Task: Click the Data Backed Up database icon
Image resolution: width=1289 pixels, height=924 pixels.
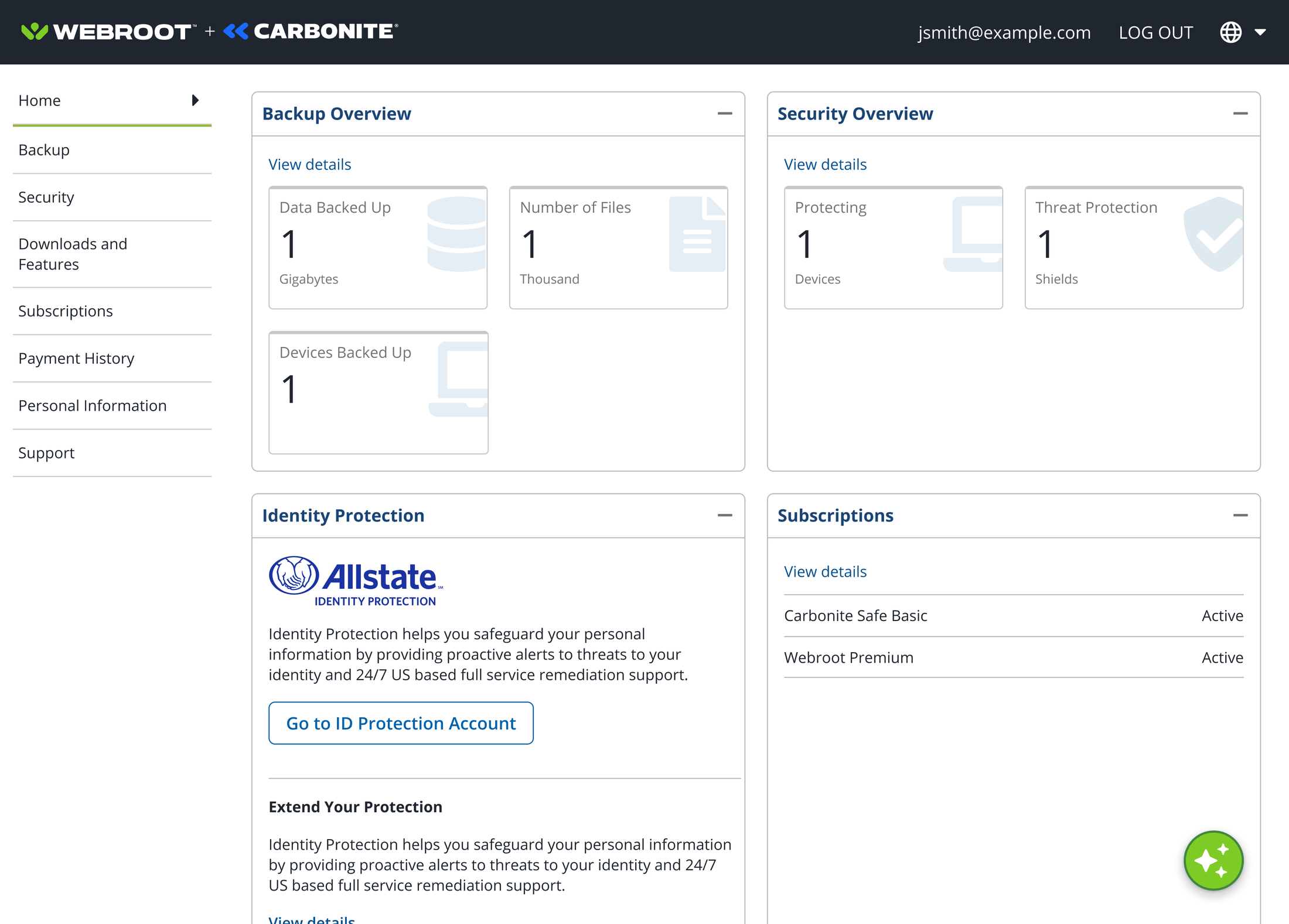Action: click(457, 234)
